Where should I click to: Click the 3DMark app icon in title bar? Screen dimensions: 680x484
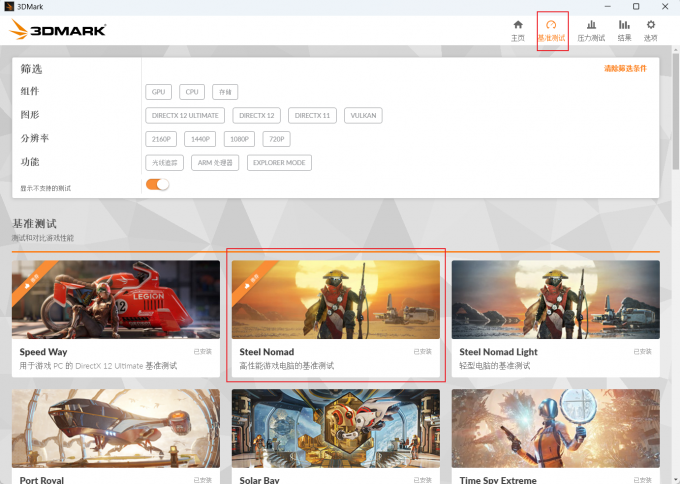(9, 7)
